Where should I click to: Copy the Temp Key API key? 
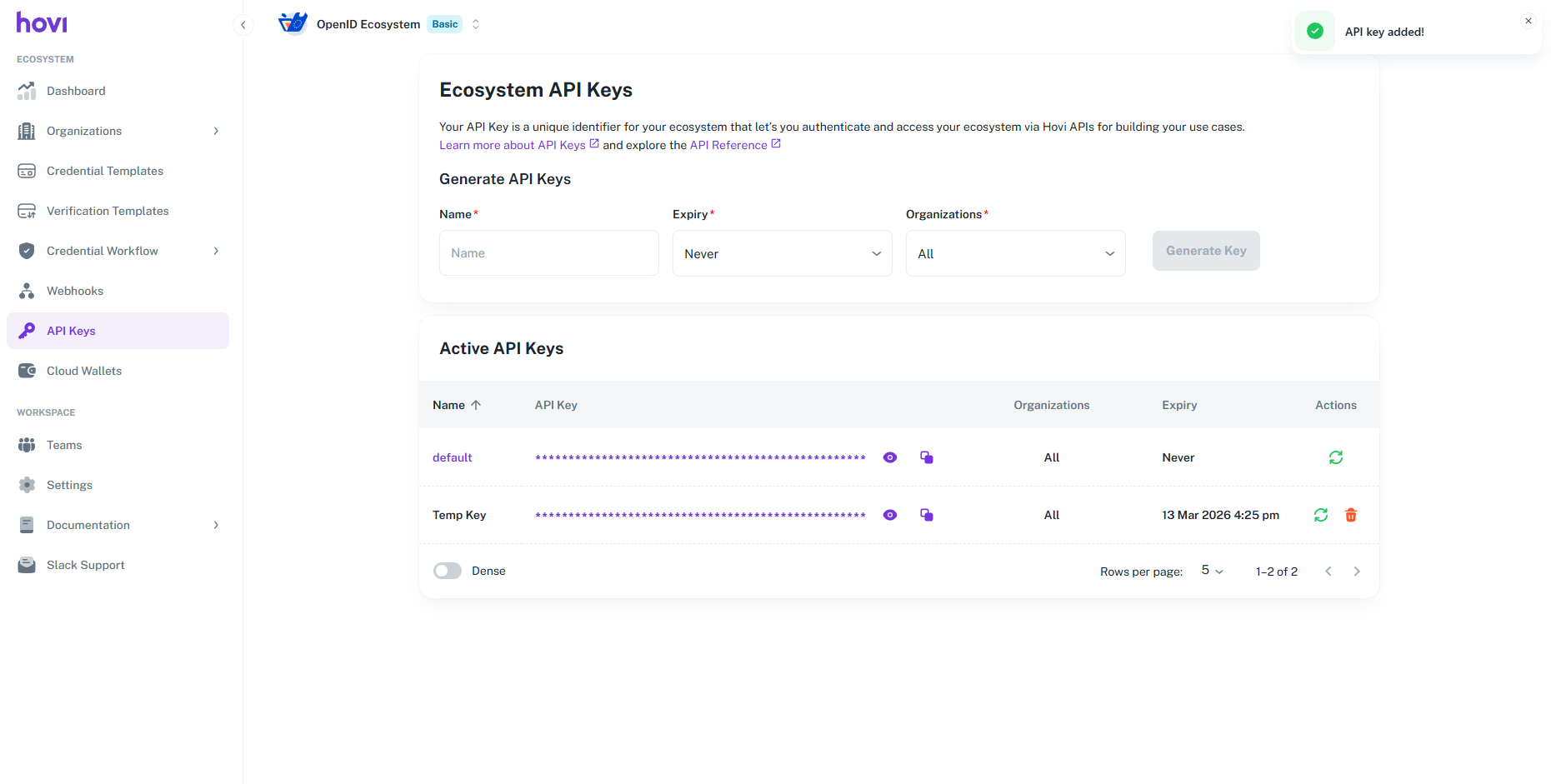[x=926, y=515]
